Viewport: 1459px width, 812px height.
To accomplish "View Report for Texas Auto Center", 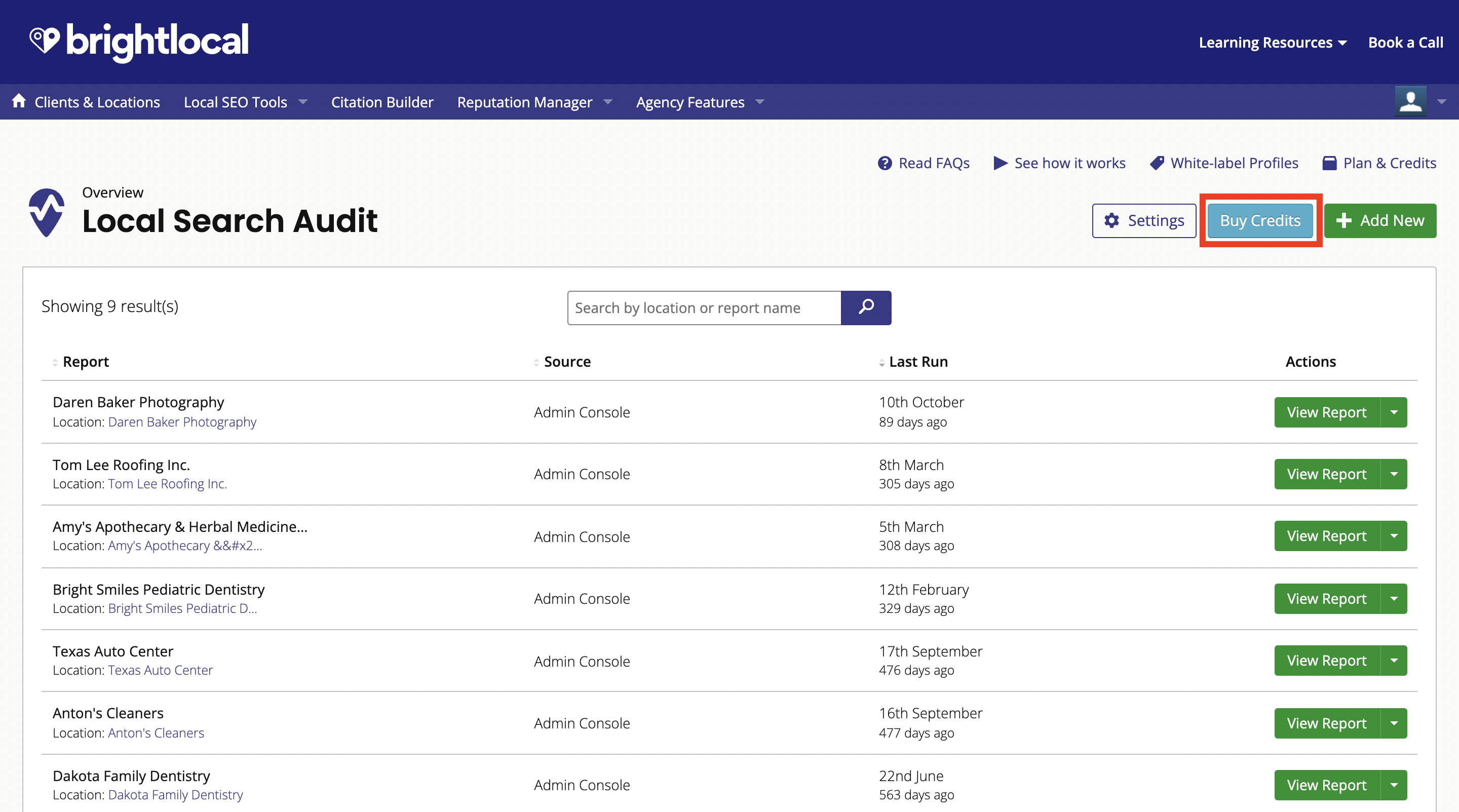I will click(1326, 660).
